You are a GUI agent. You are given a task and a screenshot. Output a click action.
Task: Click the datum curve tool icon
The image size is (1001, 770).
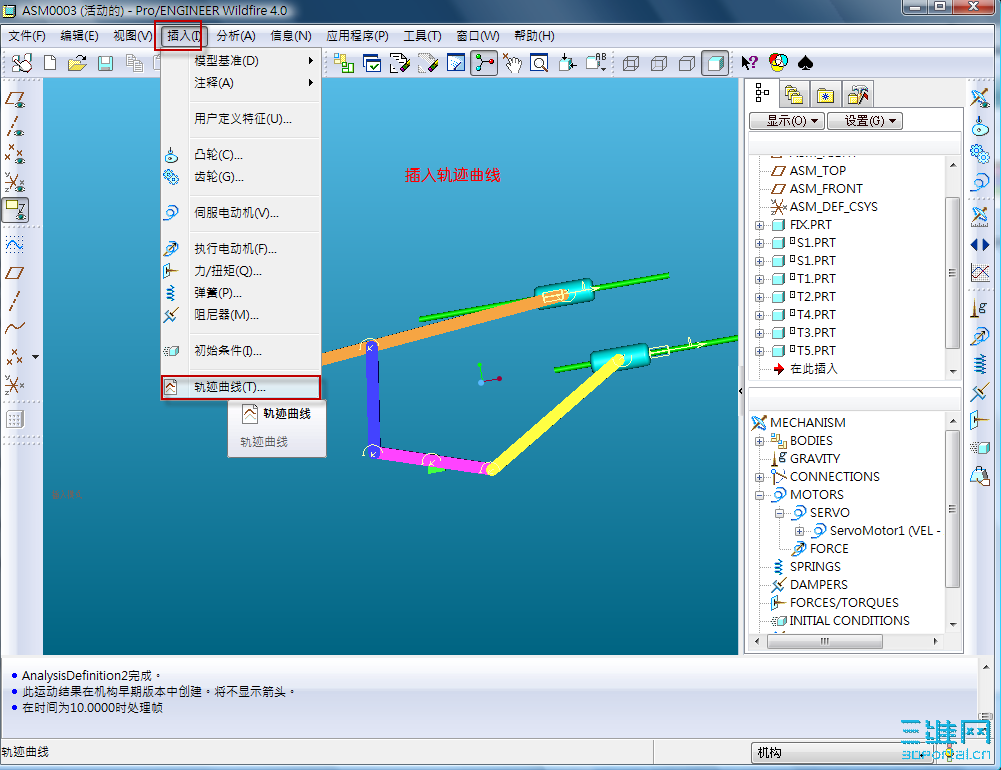pos(15,328)
